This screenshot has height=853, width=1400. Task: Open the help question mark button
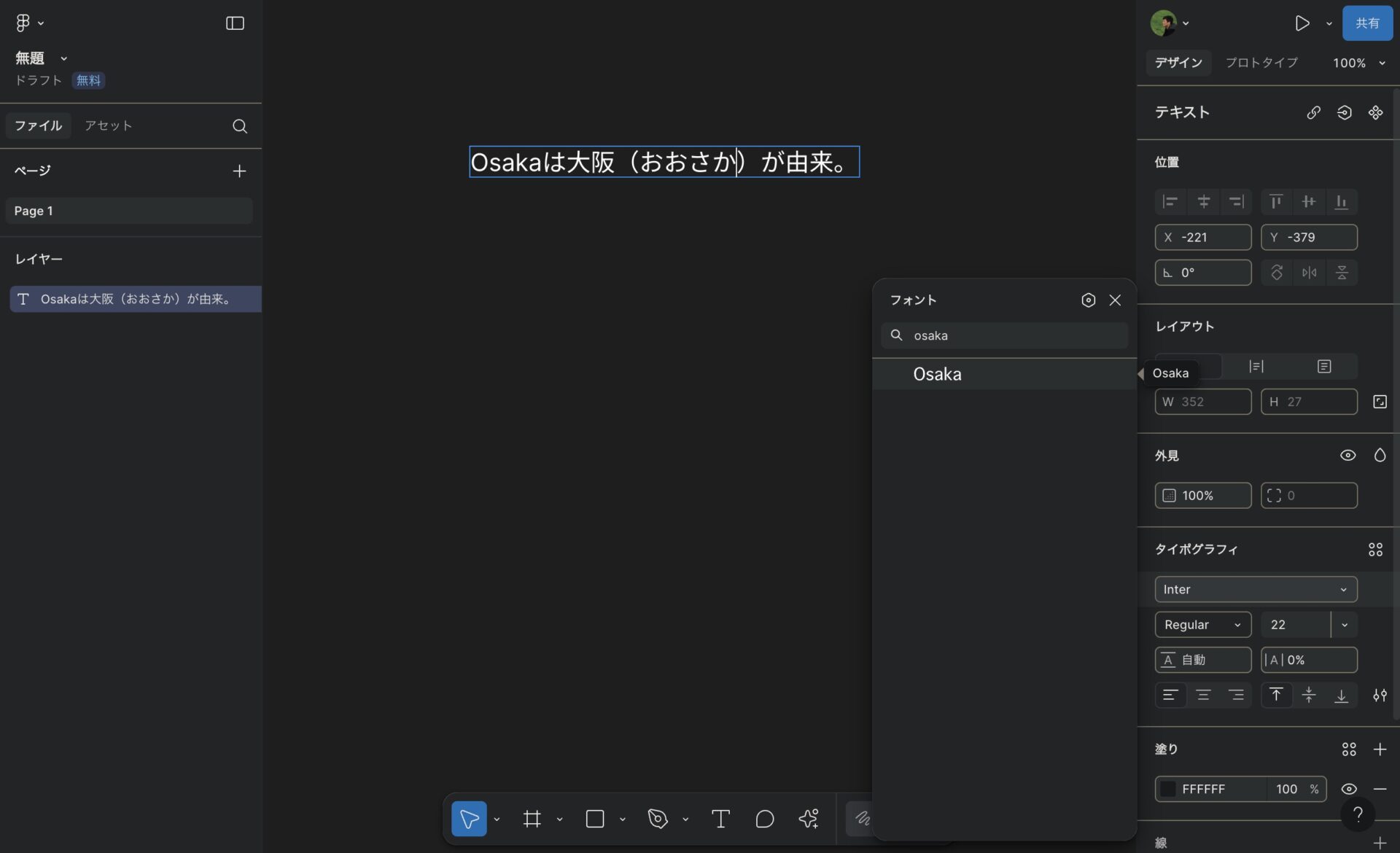[x=1358, y=814]
